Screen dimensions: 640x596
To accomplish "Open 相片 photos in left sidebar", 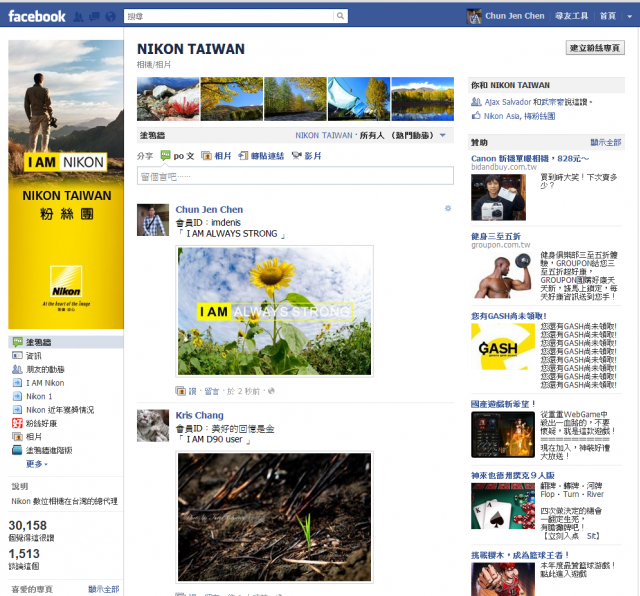I will [33, 437].
